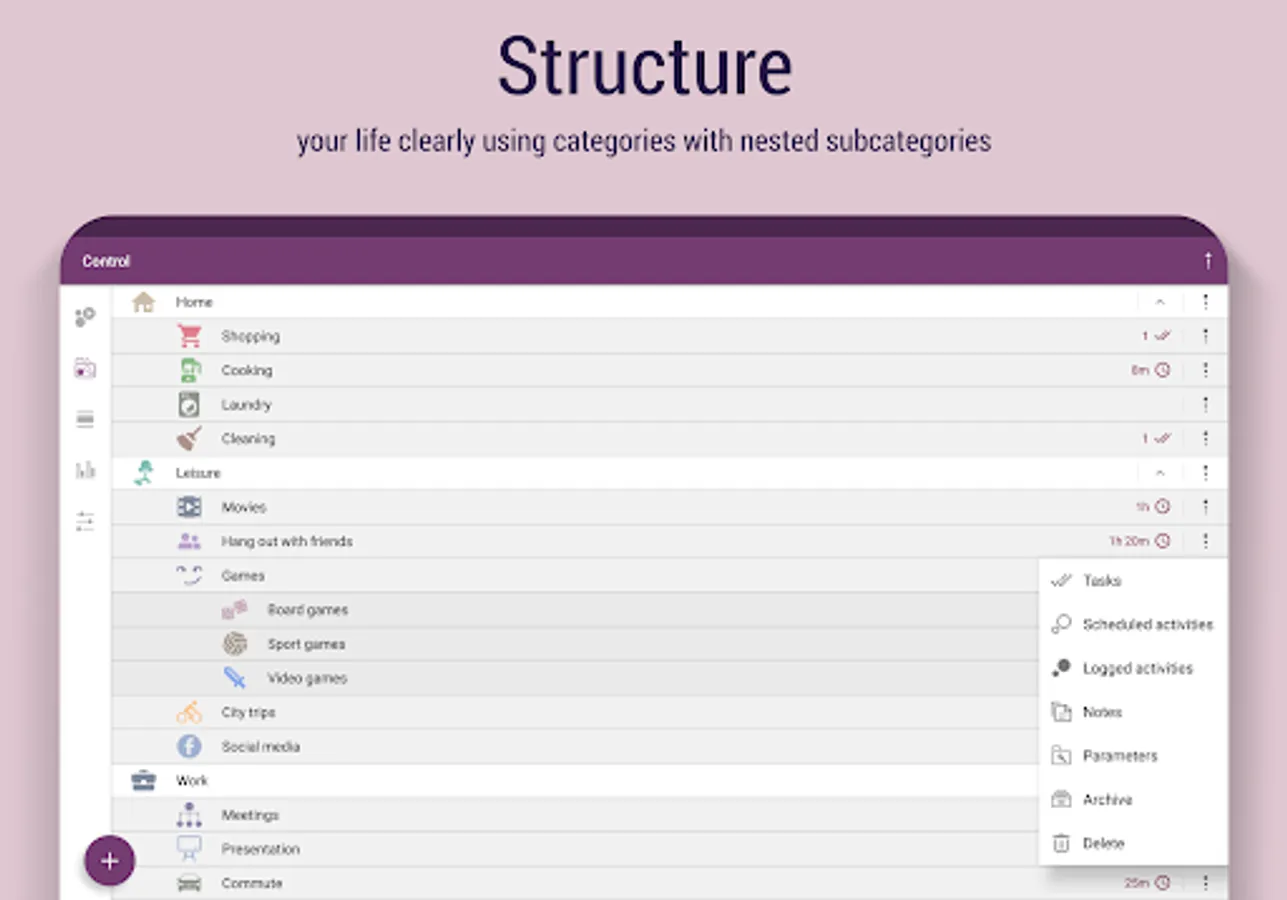Click the Laundry label text

[x=247, y=405]
